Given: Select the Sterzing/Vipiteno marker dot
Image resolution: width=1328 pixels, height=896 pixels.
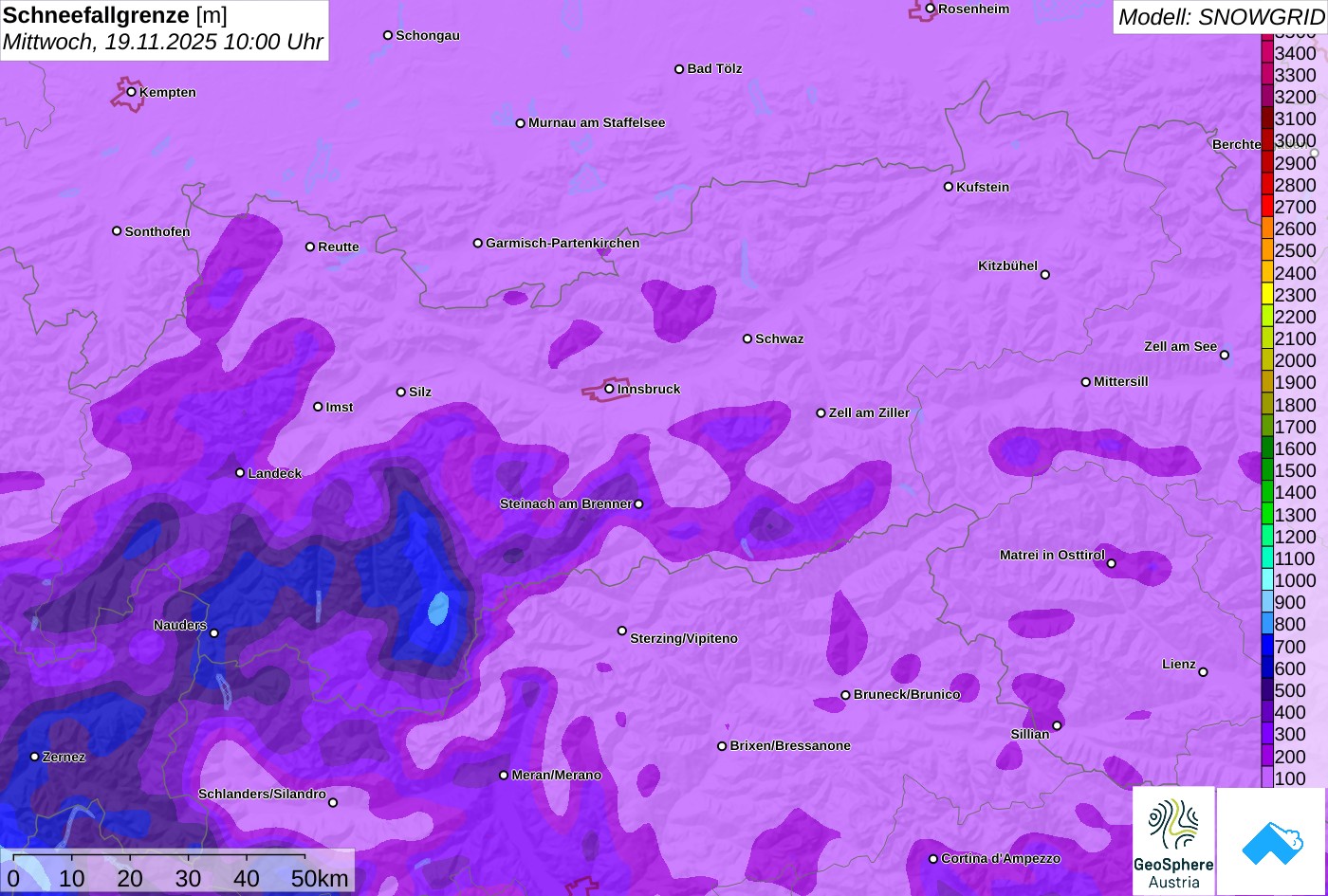Looking at the screenshot, I should click(622, 631).
